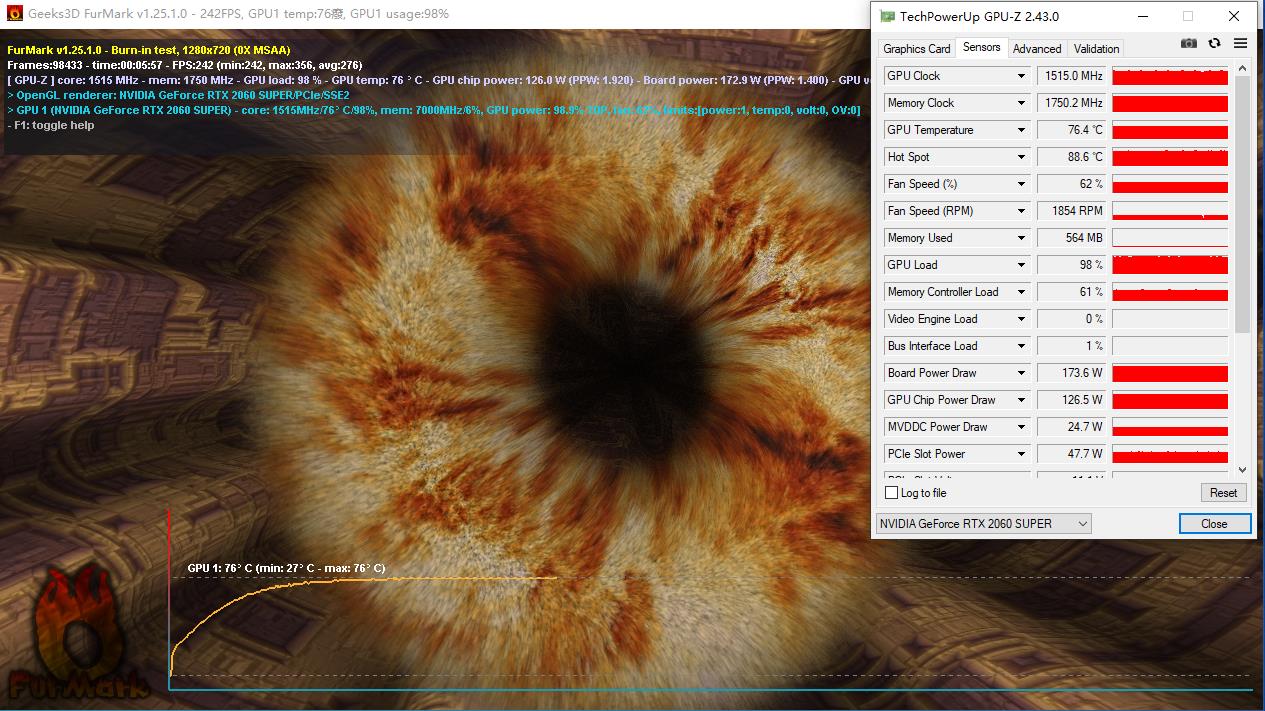Image resolution: width=1265 pixels, height=711 pixels.
Task: Expand the Board Power Draw dropdown
Action: pos(1021,373)
